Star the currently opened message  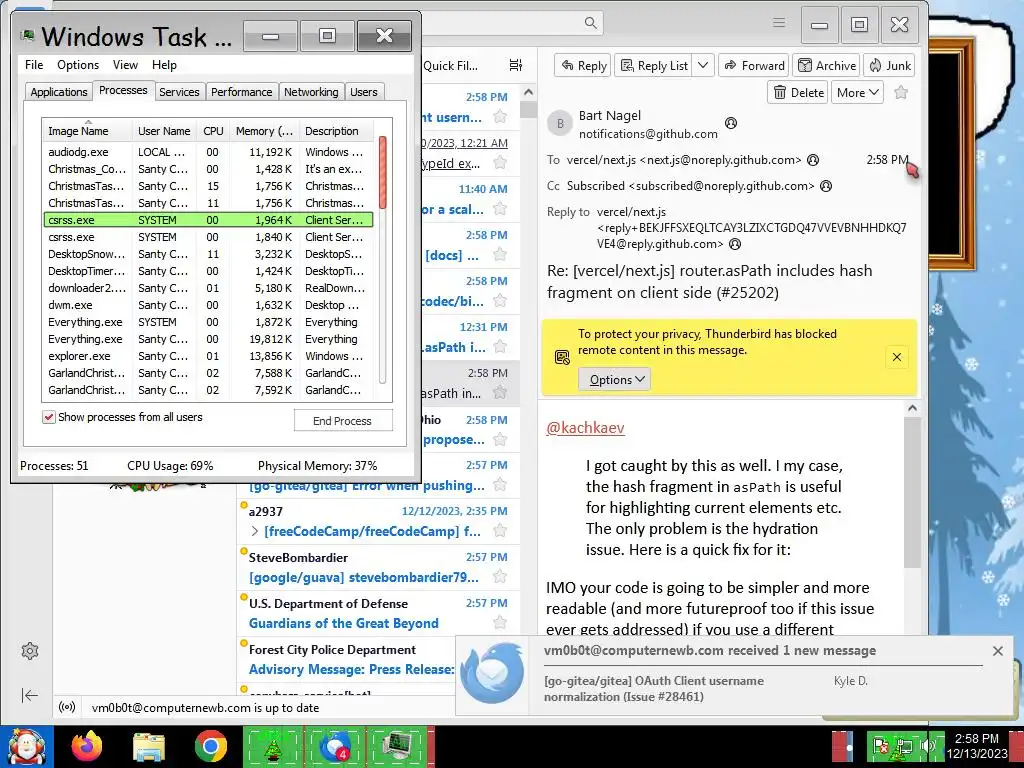coord(901,92)
